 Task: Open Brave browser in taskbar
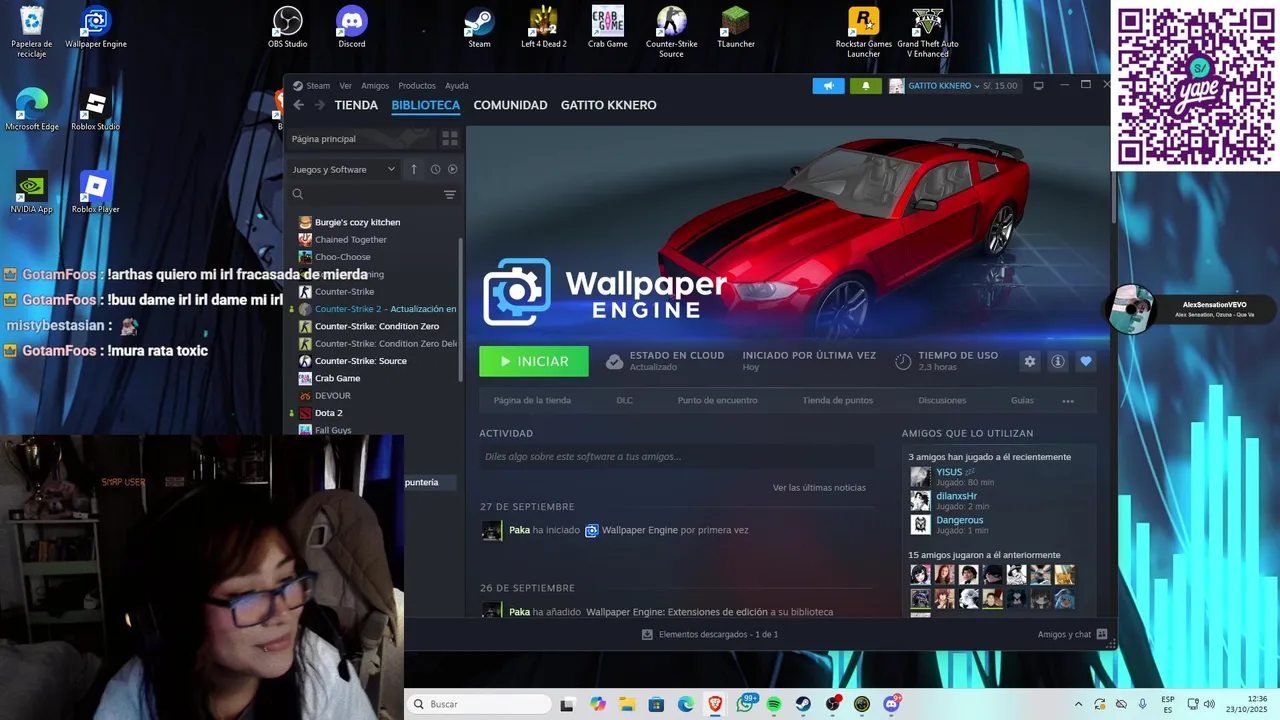pyautogui.click(x=715, y=704)
